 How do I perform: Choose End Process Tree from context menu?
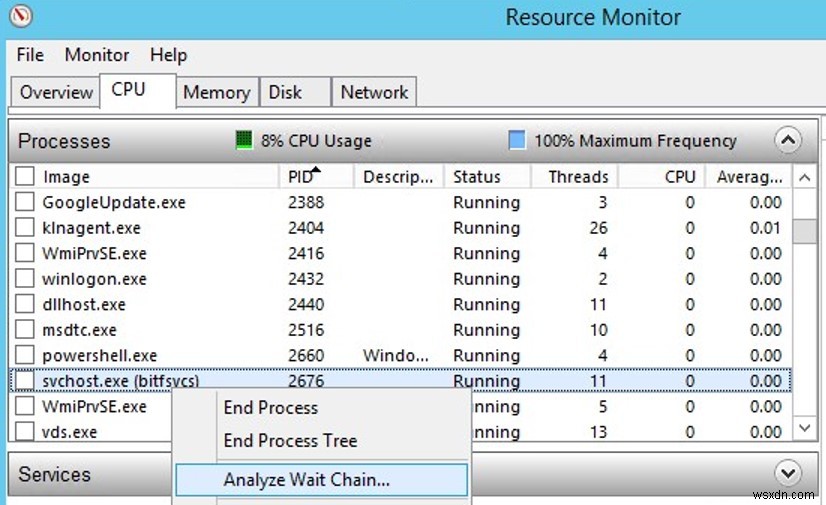(x=290, y=440)
